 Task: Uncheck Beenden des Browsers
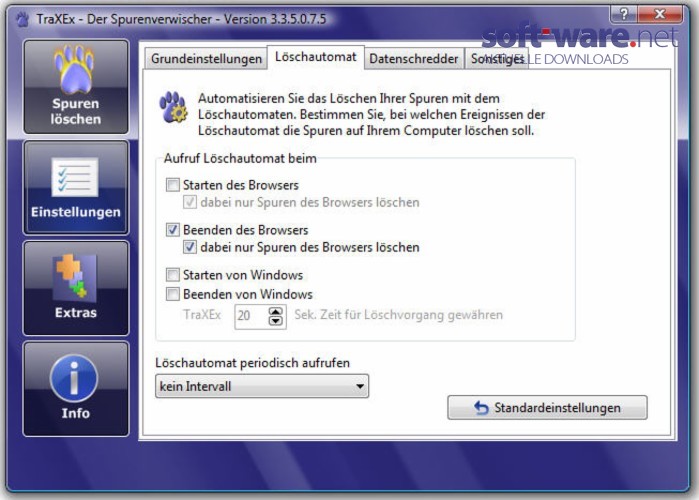tap(173, 230)
